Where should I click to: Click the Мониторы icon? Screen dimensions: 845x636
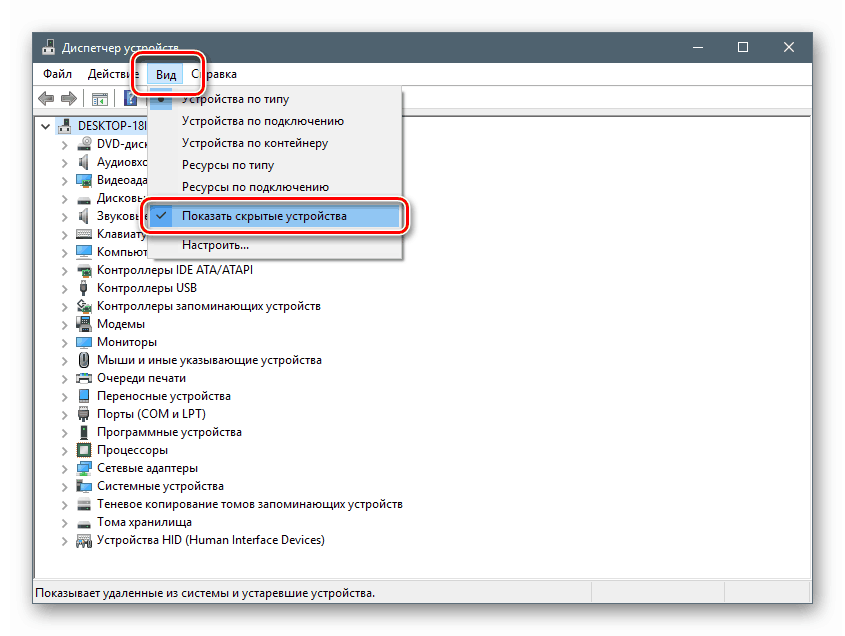[x=84, y=342]
